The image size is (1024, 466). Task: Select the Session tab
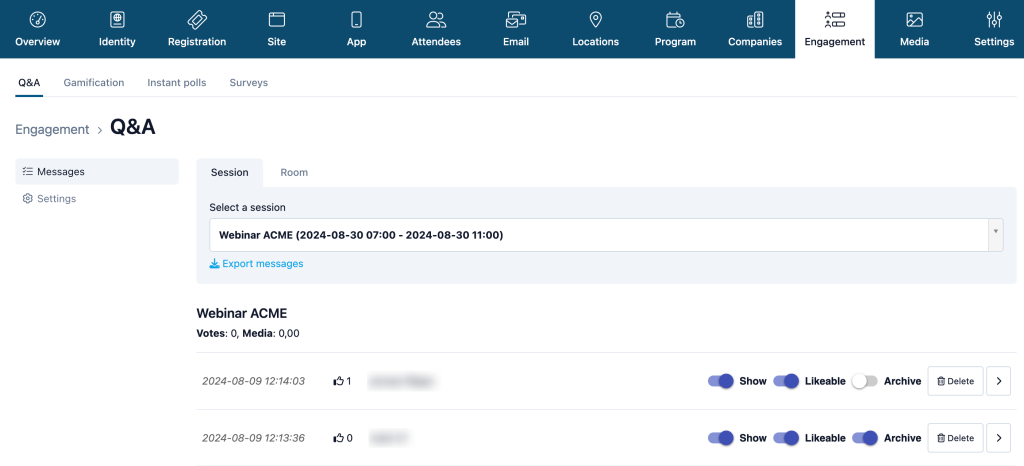pos(230,172)
